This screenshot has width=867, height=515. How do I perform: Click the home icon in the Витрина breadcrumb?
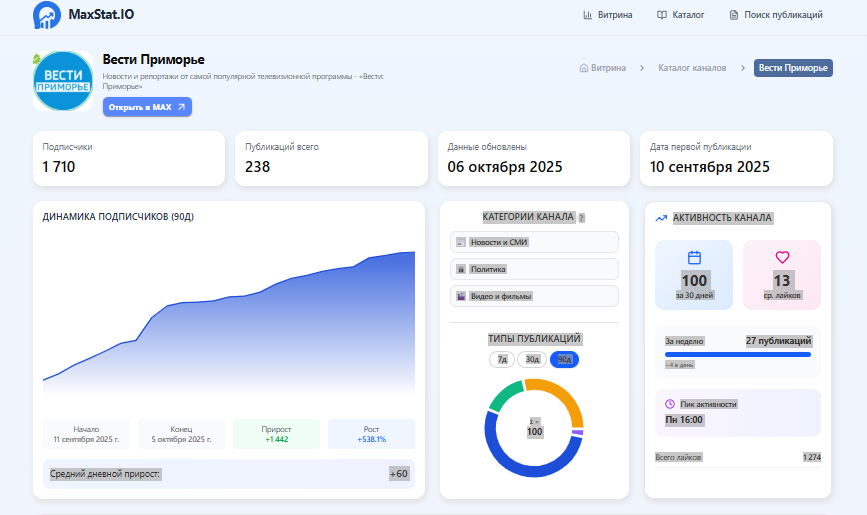click(x=583, y=68)
